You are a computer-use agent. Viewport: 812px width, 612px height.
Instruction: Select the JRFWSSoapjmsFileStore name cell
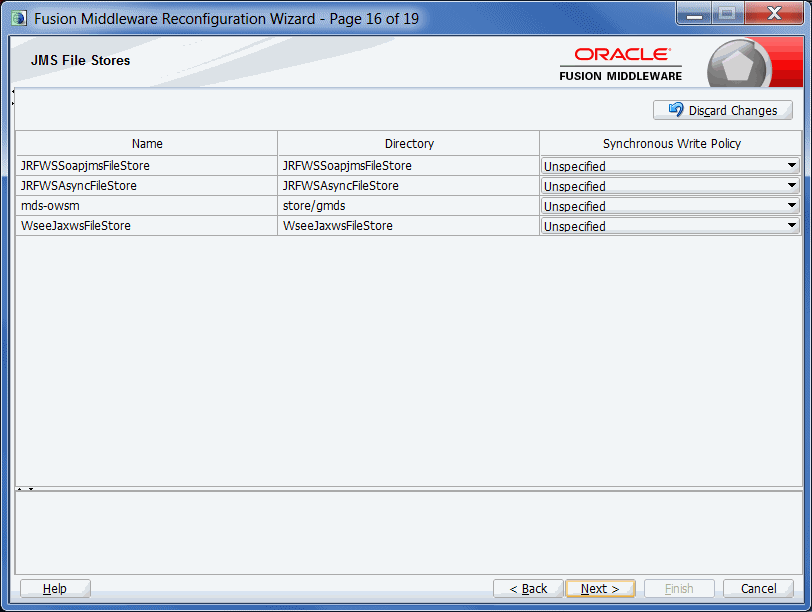tap(147, 166)
